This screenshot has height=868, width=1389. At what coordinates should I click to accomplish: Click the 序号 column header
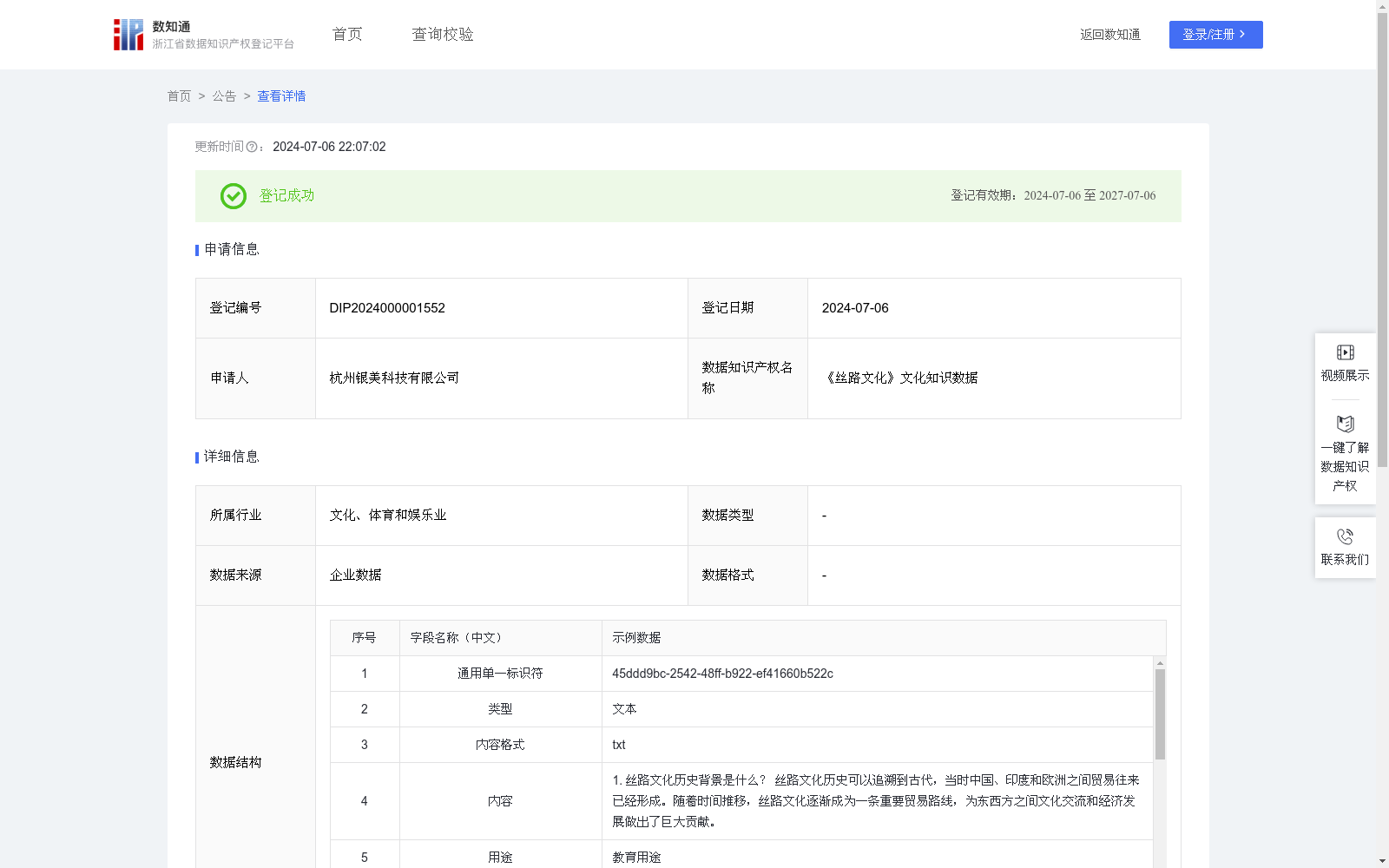364,638
